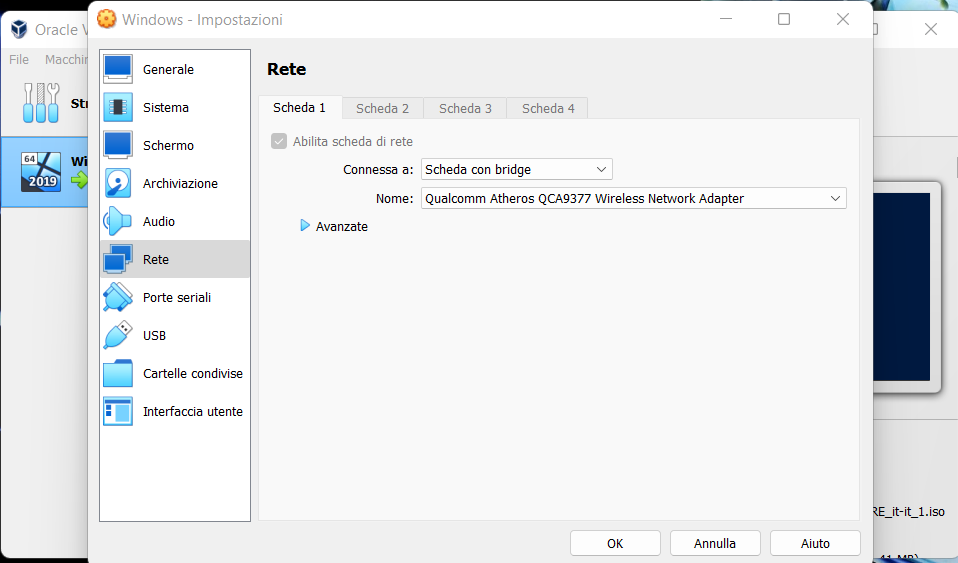958x563 pixels.
Task: Select the USB plug icon
Action: (x=118, y=335)
